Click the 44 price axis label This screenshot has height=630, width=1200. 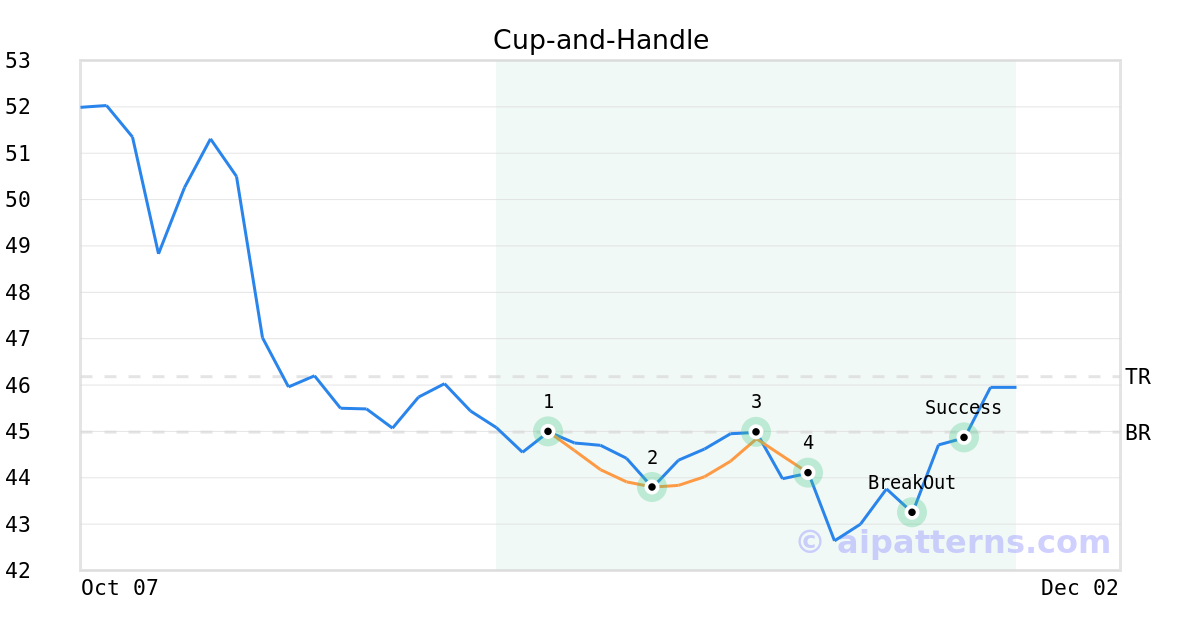[x=18, y=478]
